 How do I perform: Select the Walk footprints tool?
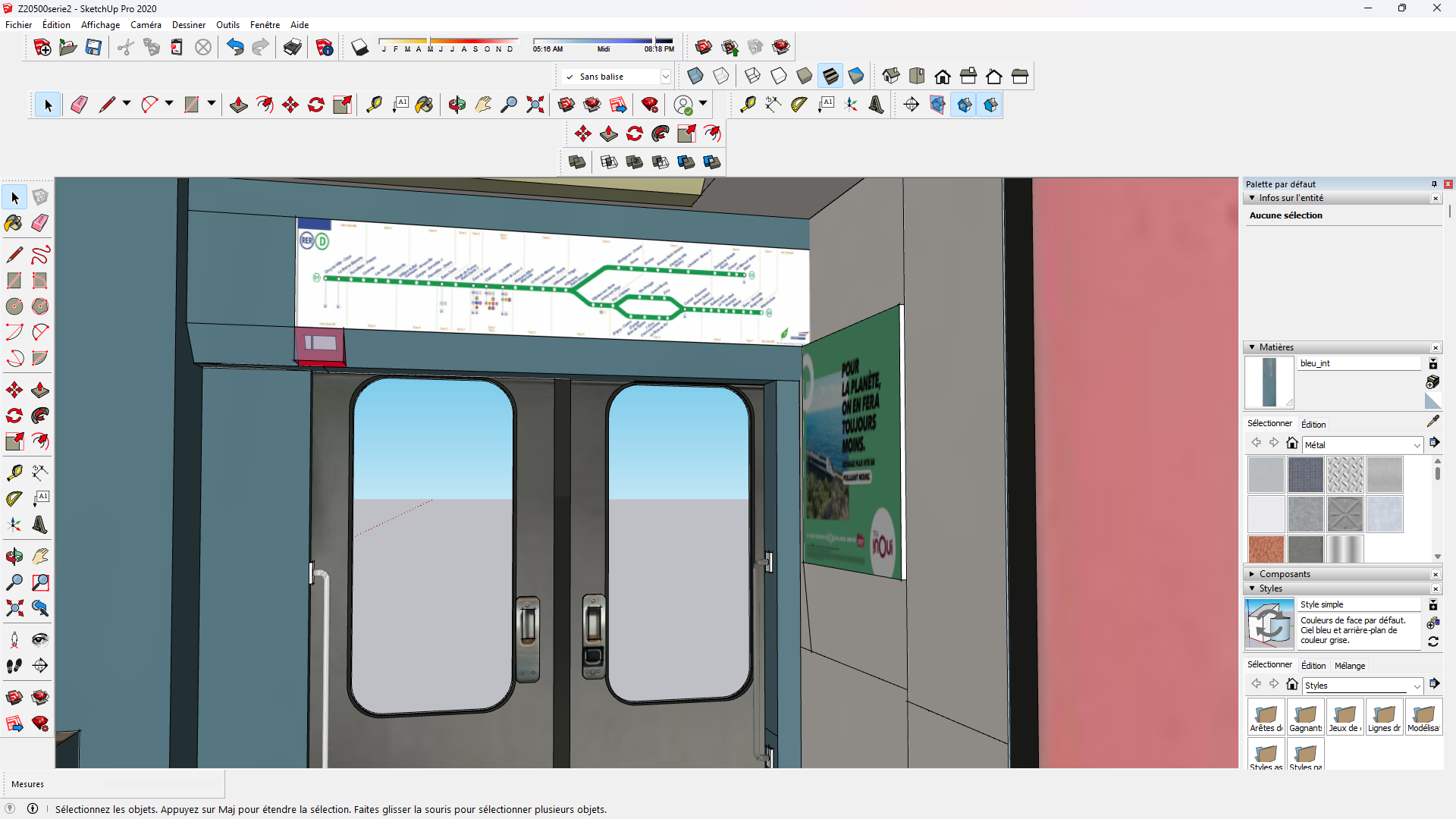[x=14, y=666]
